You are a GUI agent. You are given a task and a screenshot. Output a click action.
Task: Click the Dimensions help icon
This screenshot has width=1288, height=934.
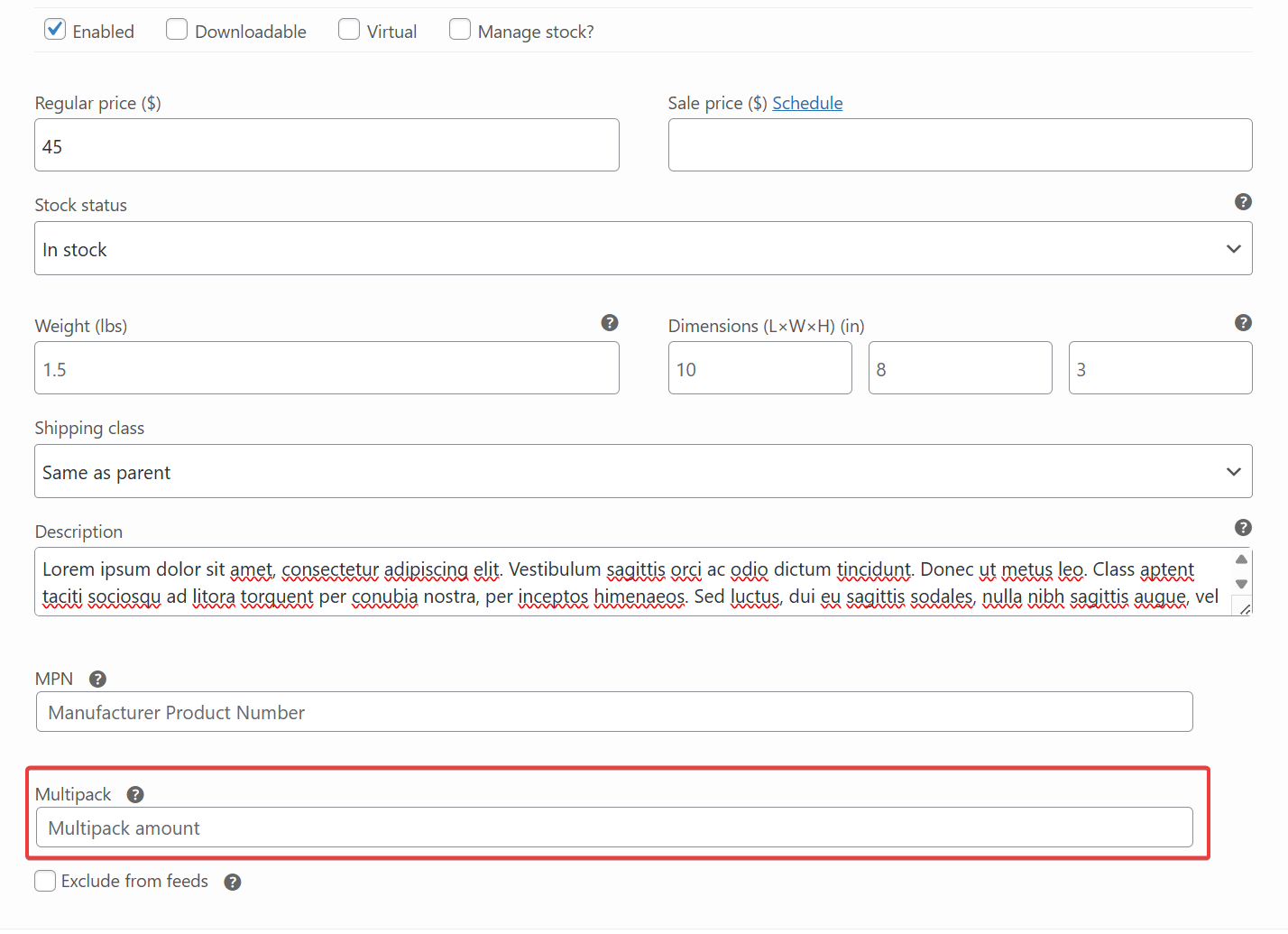click(1243, 323)
